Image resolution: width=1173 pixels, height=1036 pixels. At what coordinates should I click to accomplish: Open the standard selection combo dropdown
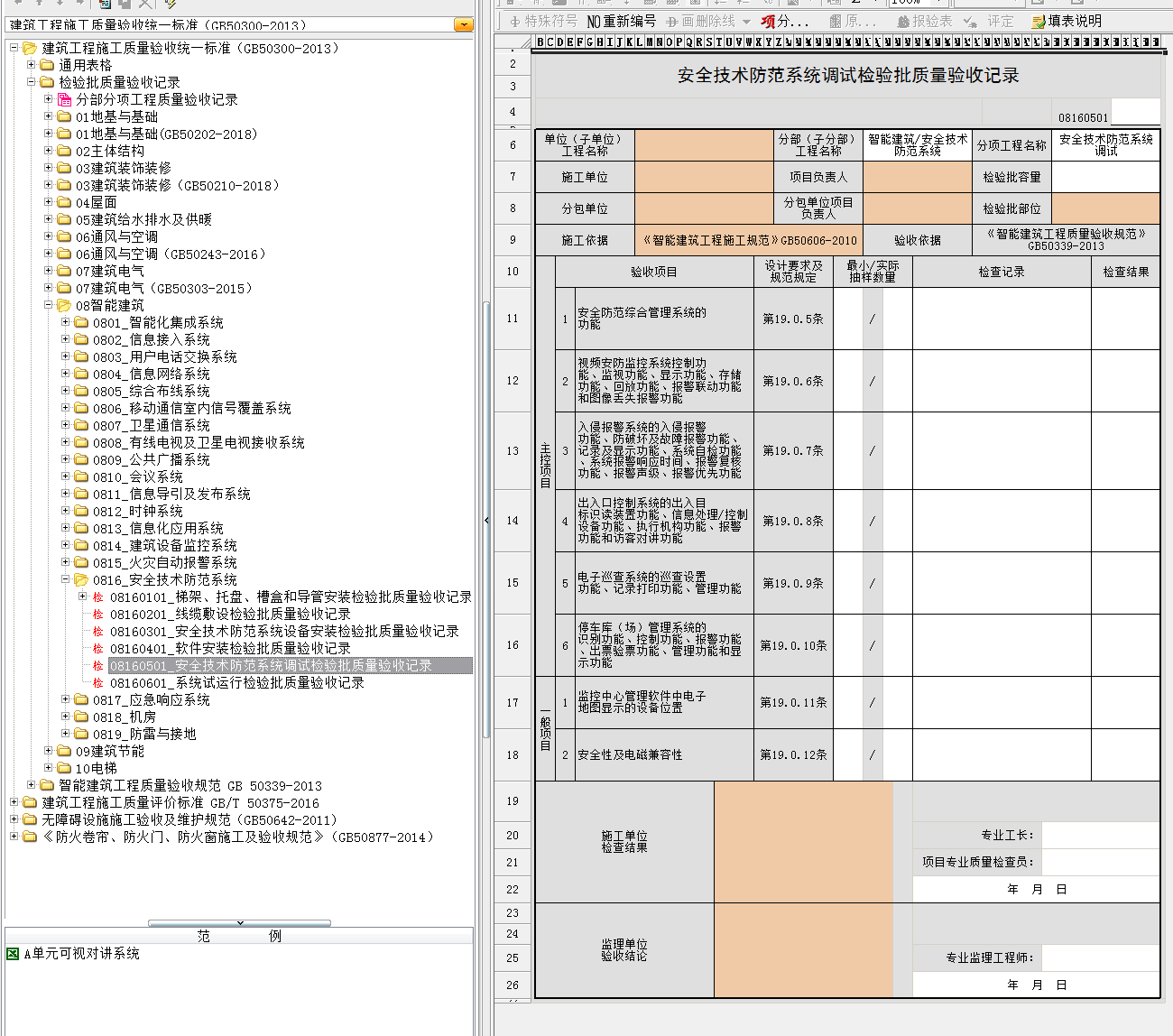464,25
